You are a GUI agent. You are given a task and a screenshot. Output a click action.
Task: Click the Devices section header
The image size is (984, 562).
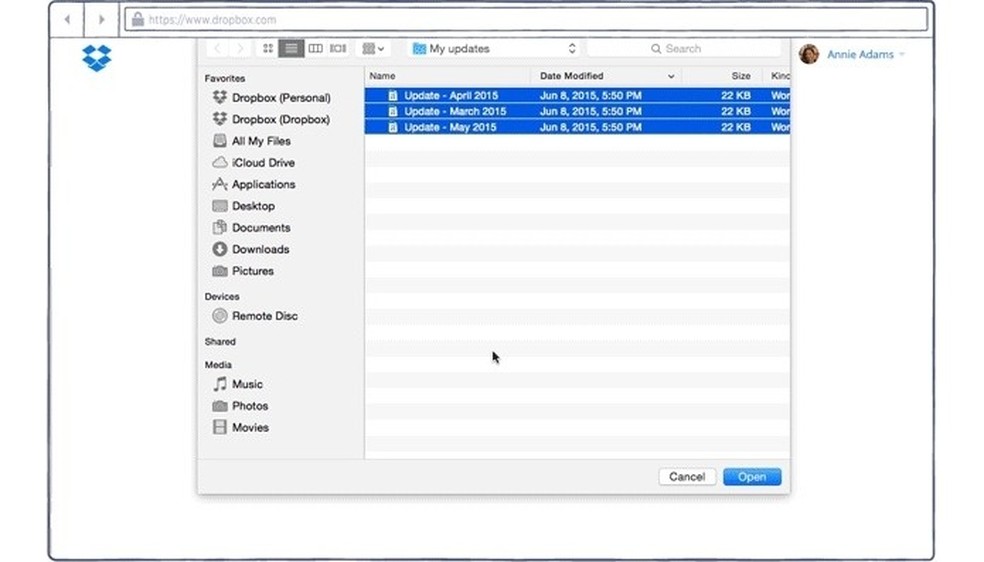point(222,297)
